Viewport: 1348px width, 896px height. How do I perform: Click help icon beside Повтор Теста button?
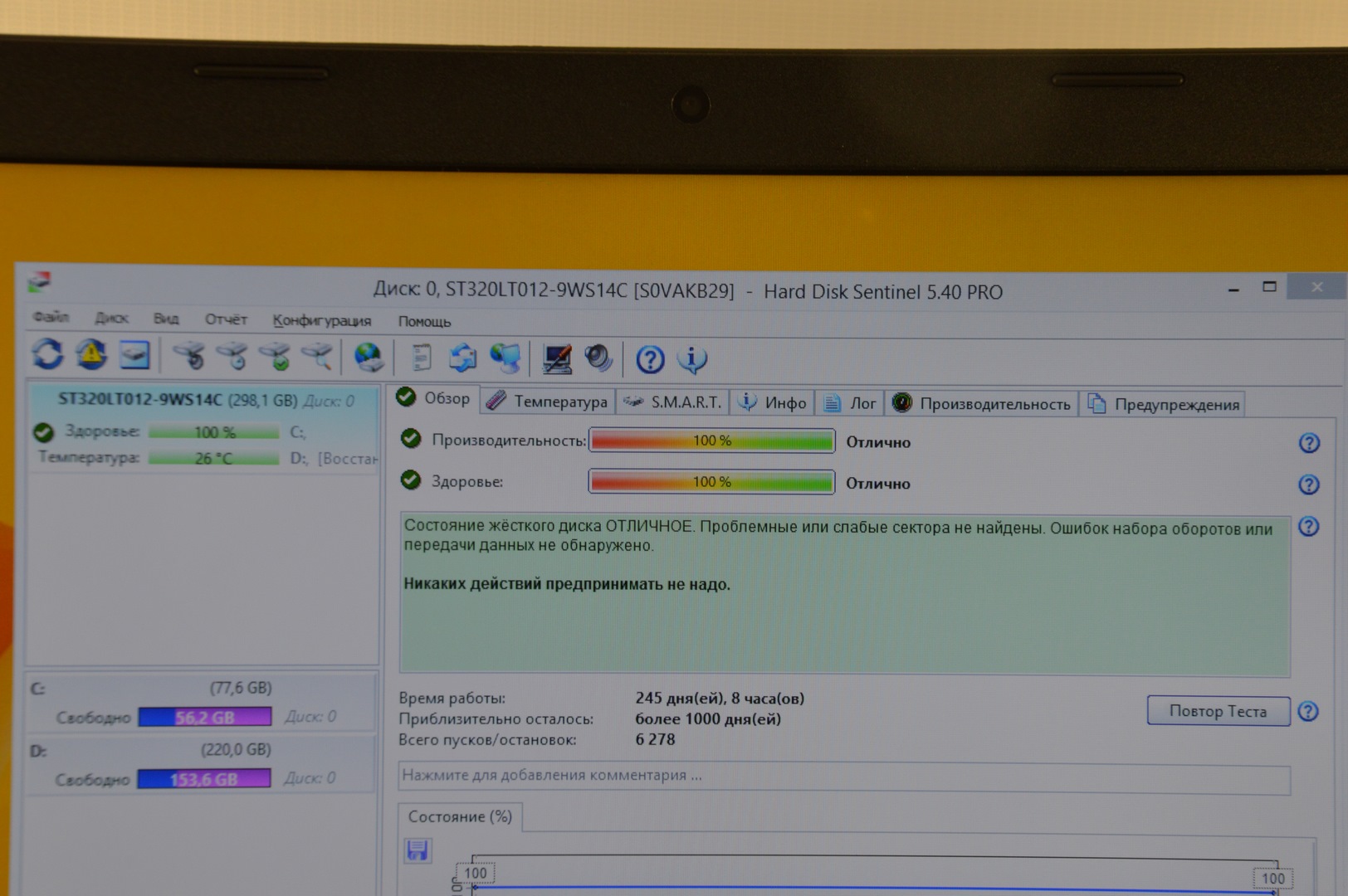(x=1308, y=711)
